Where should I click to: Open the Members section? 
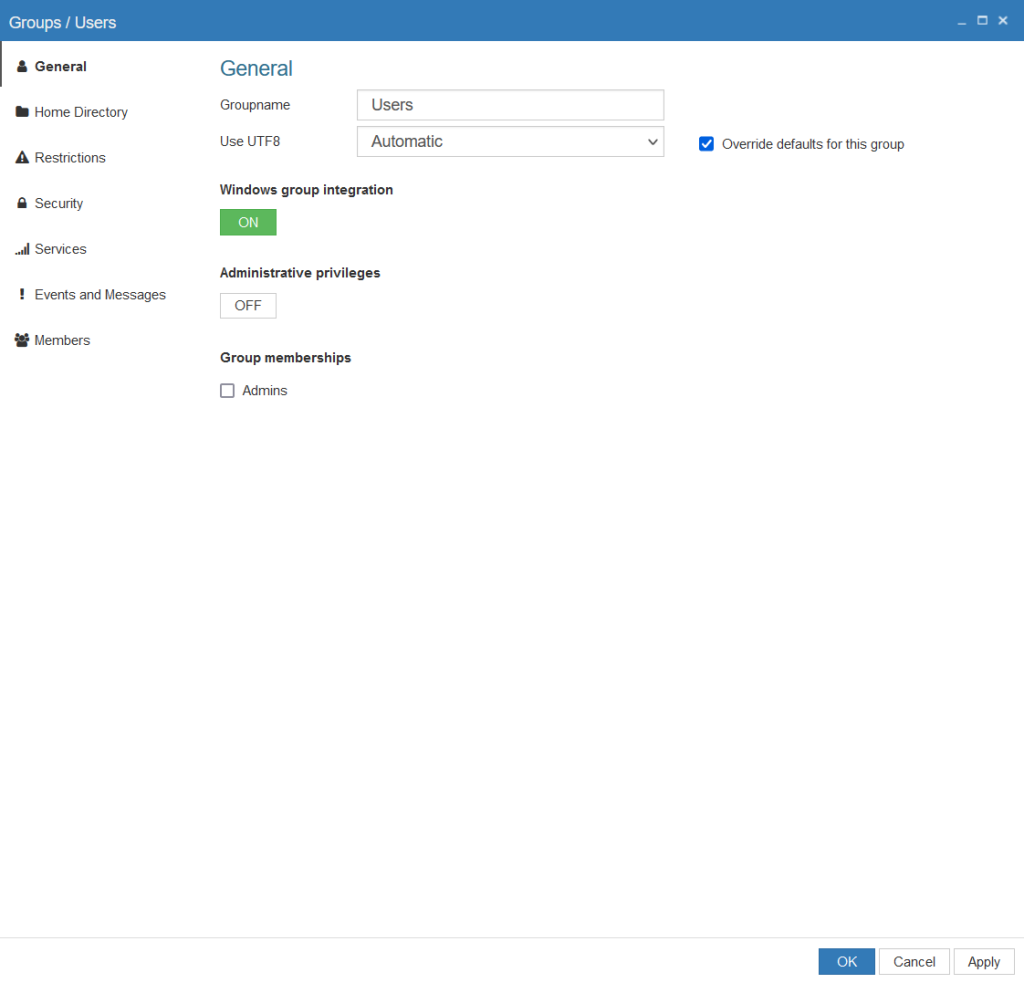coord(62,340)
